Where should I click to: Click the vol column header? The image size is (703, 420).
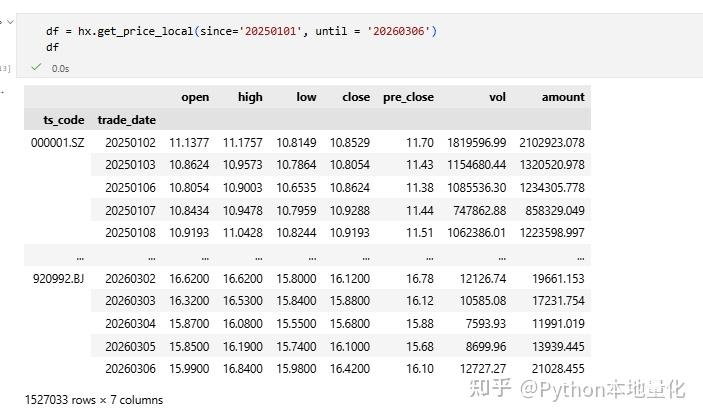tap(496, 97)
